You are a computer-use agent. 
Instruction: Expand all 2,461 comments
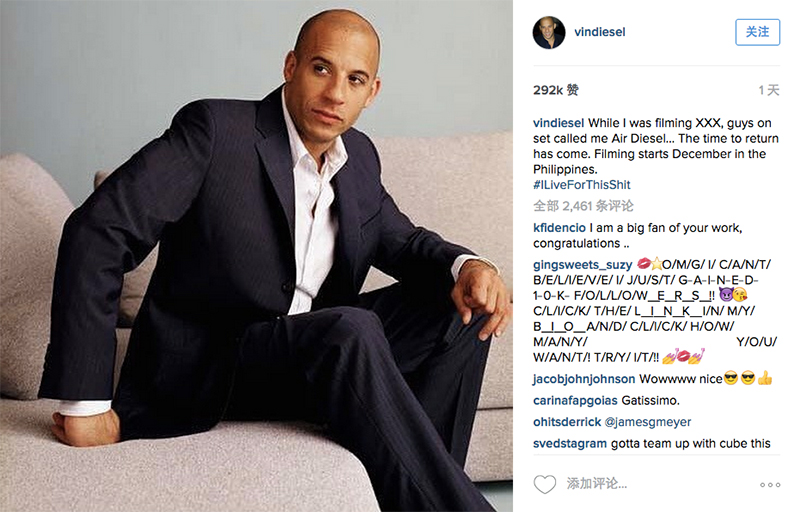coord(583,206)
